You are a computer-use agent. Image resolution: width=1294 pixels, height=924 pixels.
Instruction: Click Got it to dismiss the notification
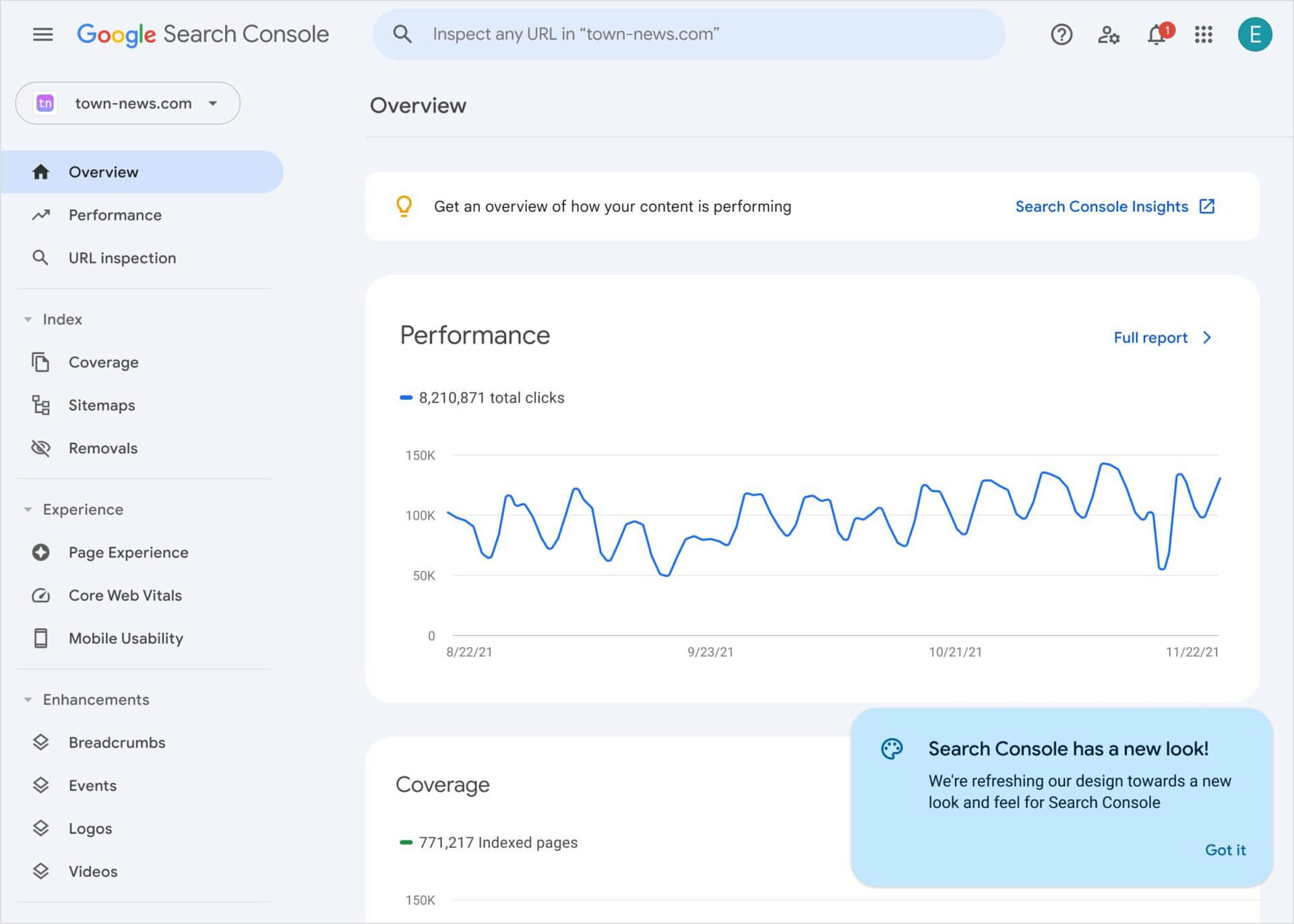click(x=1225, y=849)
